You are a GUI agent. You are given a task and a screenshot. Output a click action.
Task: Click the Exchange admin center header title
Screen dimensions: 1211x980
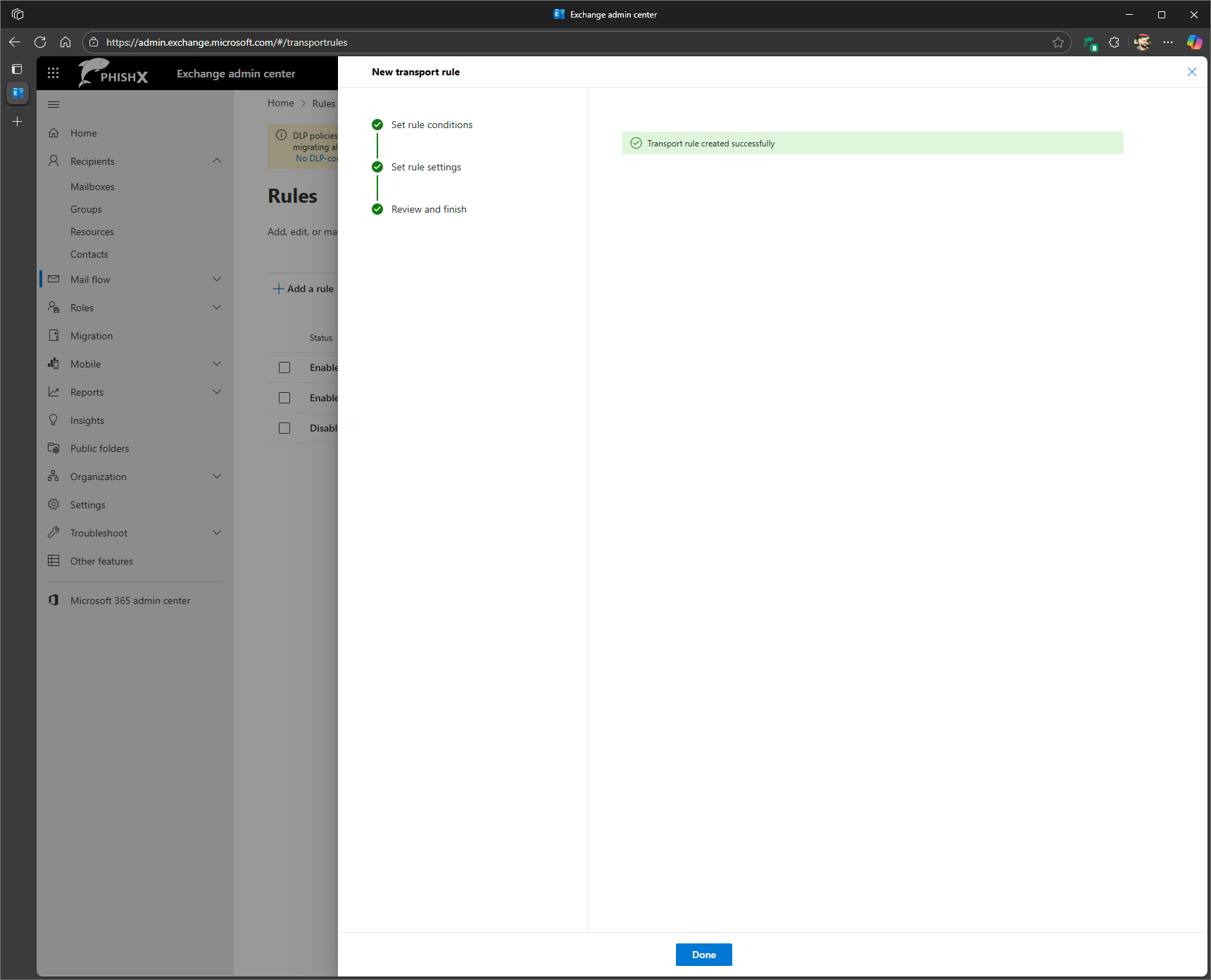[236, 73]
